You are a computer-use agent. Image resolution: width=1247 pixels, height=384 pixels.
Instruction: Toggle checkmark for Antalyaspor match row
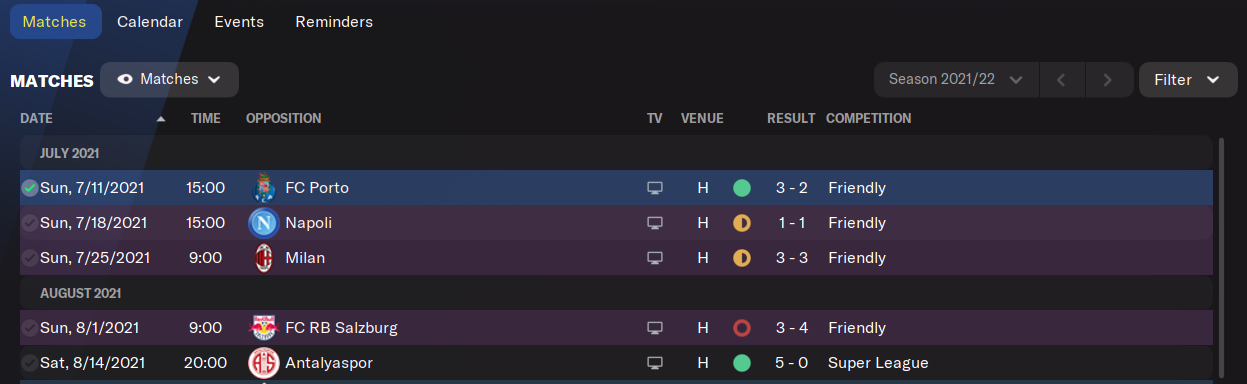[30, 363]
